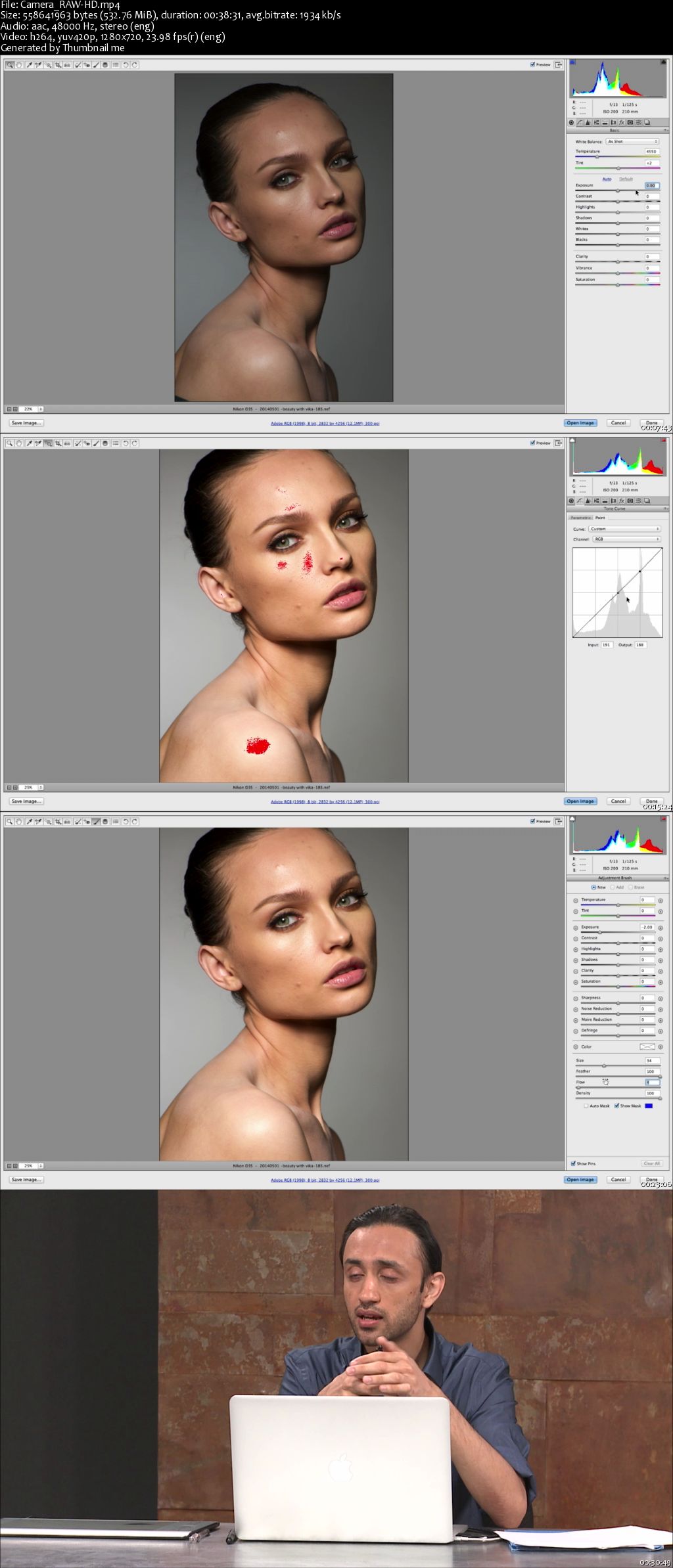Screen dimensions: 673x1568
Task: Select the Radial Filter tool in the Basic panel frame
Action: (x=105, y=65)
